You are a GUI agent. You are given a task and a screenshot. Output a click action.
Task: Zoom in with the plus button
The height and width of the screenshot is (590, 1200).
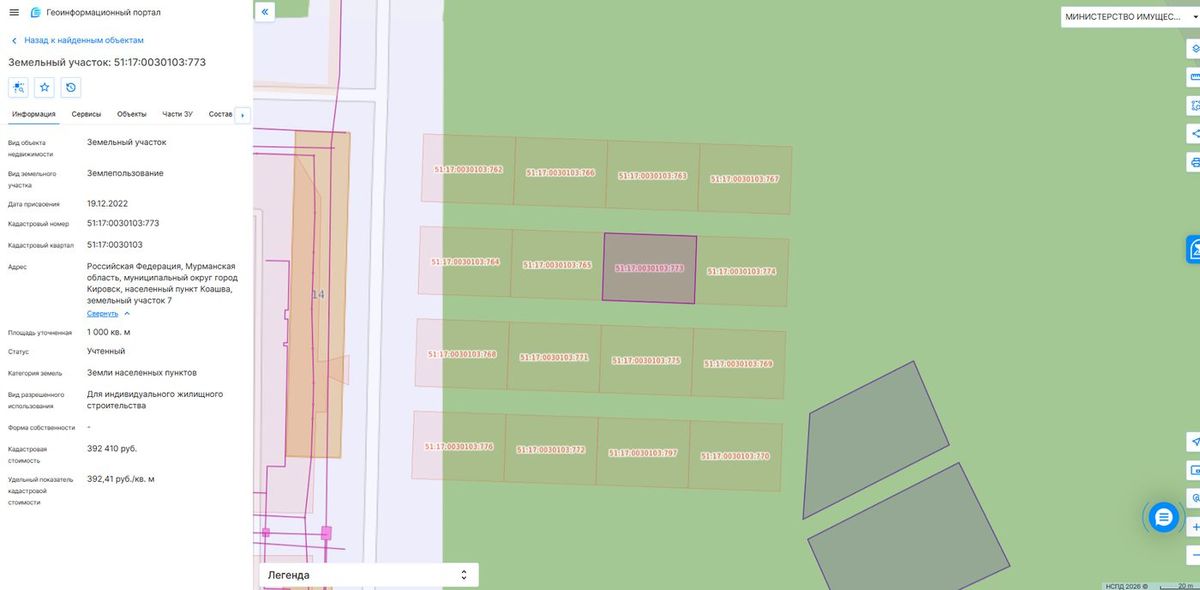(1194, 526)
